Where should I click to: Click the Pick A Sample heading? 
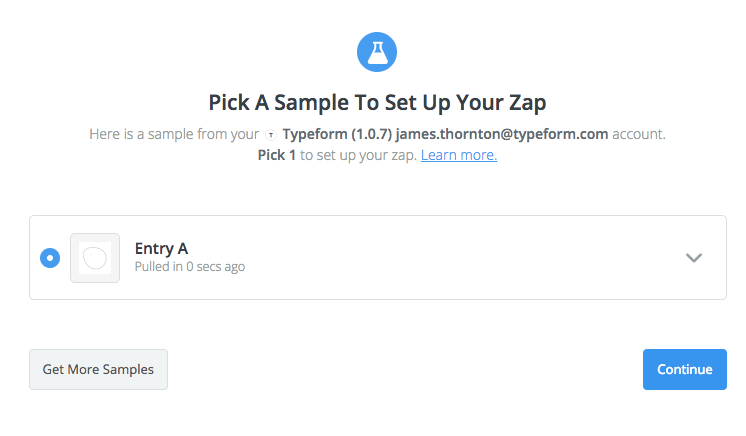click(x=377, y=103)
